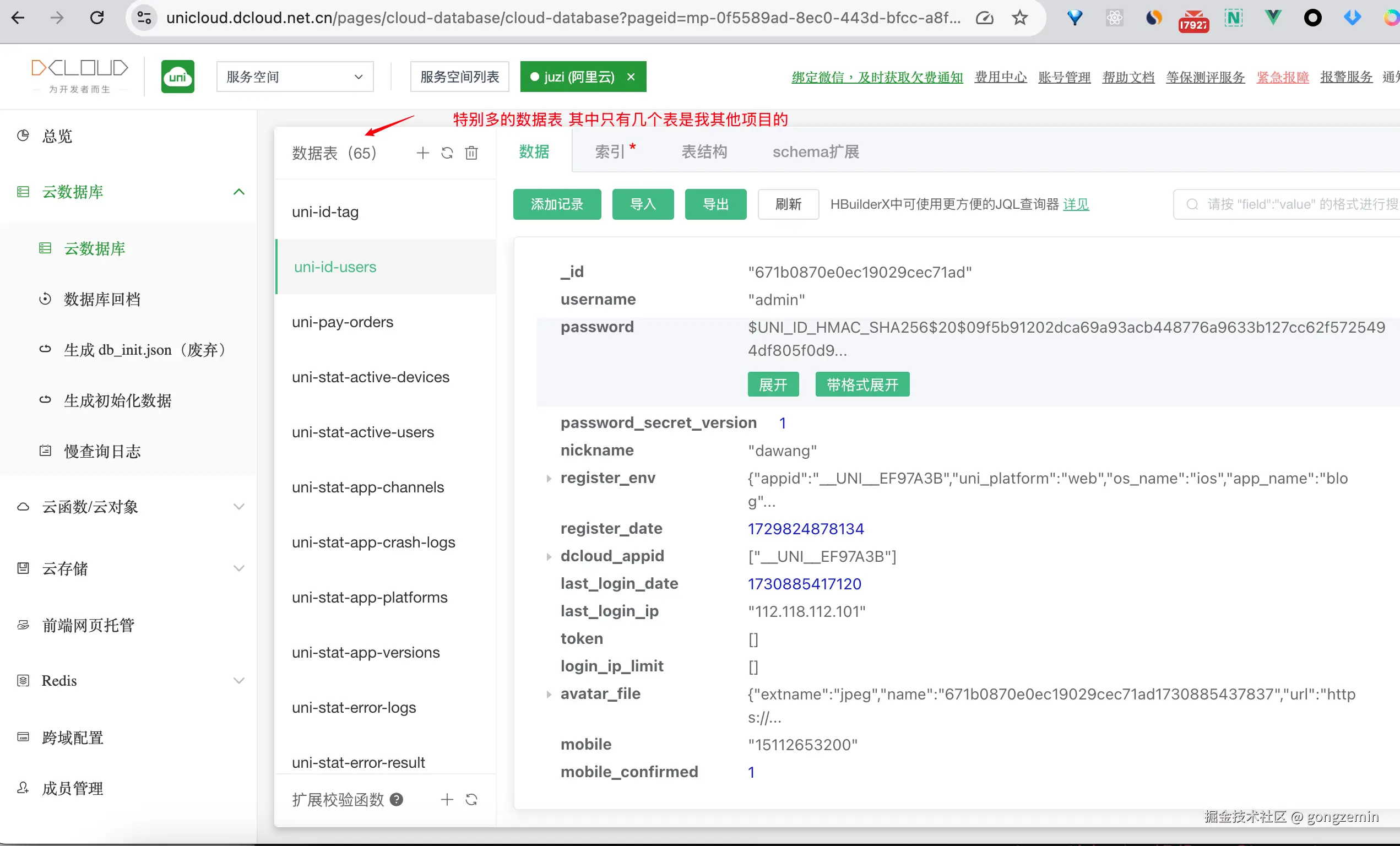The width and height of the screenshot is (1400, 846).
Task: Click the validation function help question icon
Action: (x=397, y=799)
